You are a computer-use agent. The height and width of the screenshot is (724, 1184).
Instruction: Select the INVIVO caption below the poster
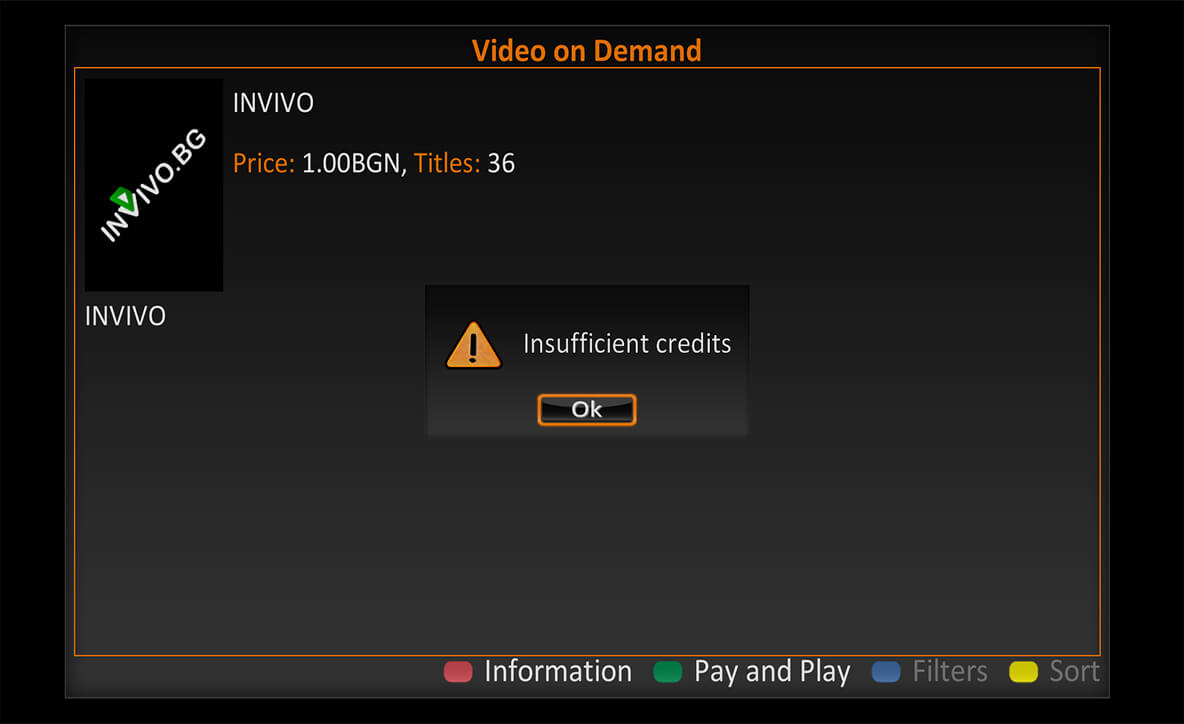pos(125,316)
